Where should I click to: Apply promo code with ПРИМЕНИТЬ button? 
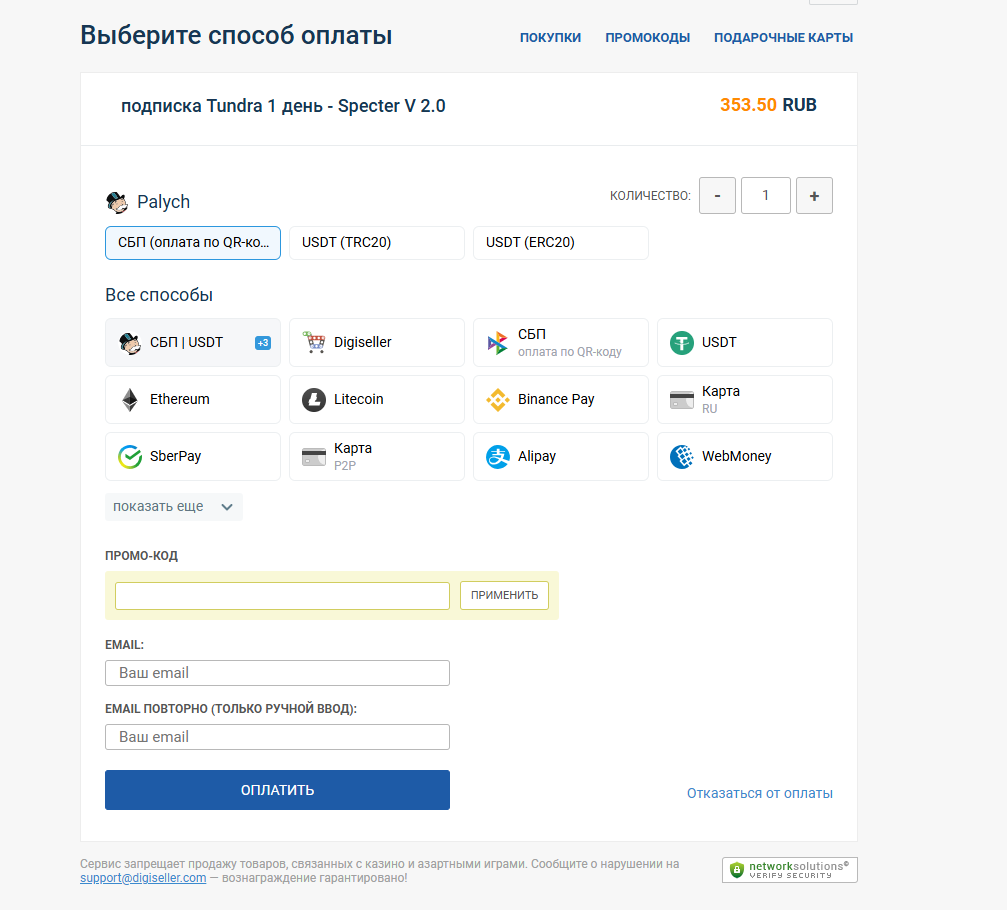[504, 595]
